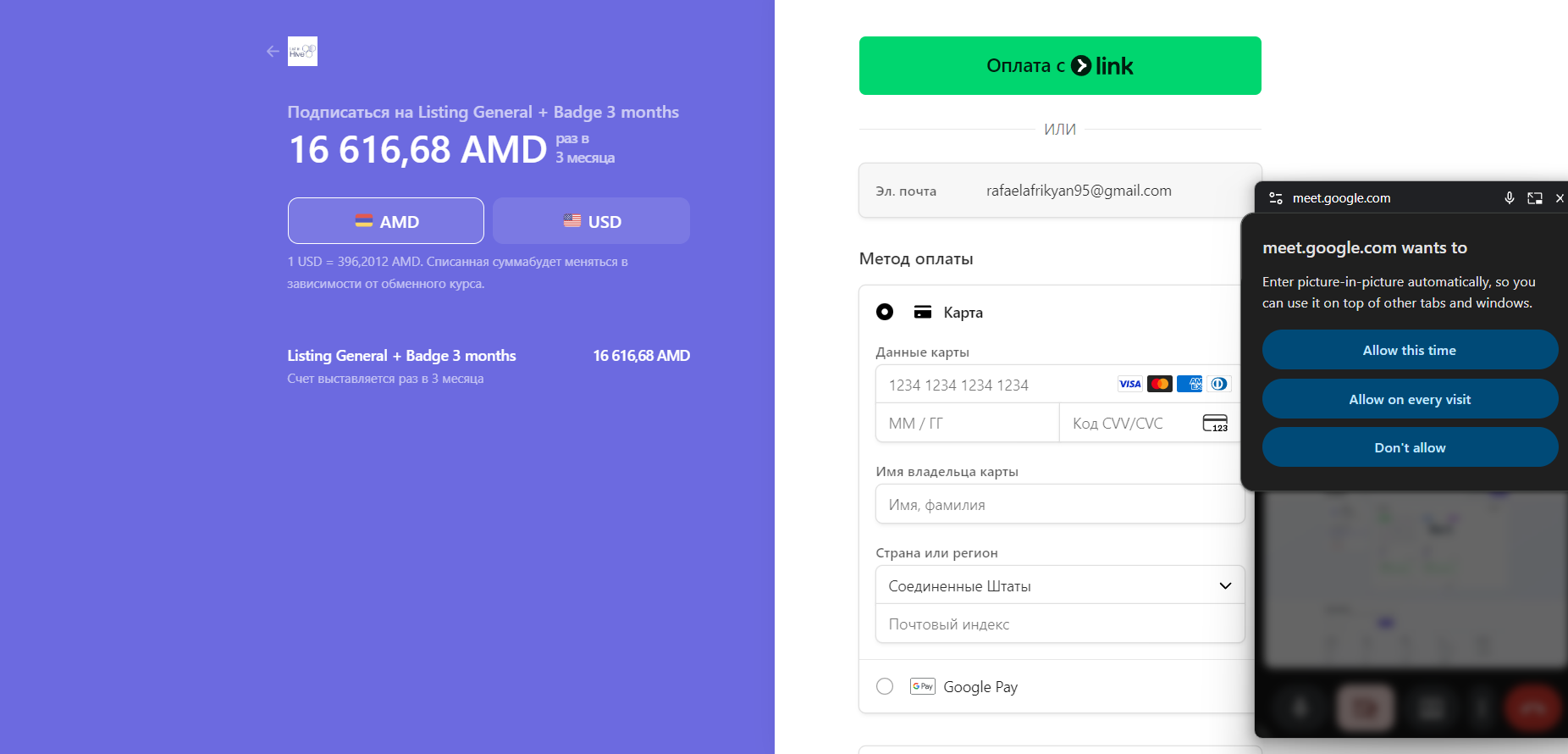Click the Mastercard logo in the card number field
1568x754 pixels.
point(1159,384)
